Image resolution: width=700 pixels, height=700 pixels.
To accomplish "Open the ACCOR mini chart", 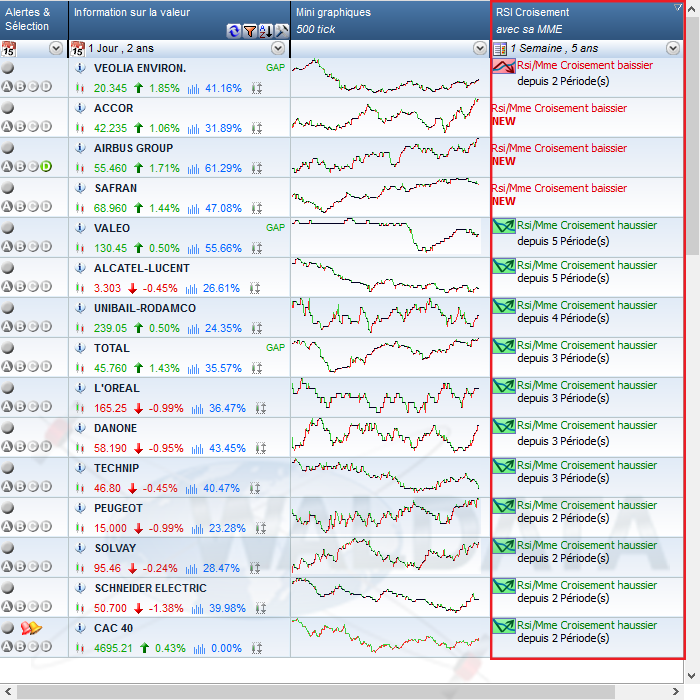I will (x=386, y=117).
